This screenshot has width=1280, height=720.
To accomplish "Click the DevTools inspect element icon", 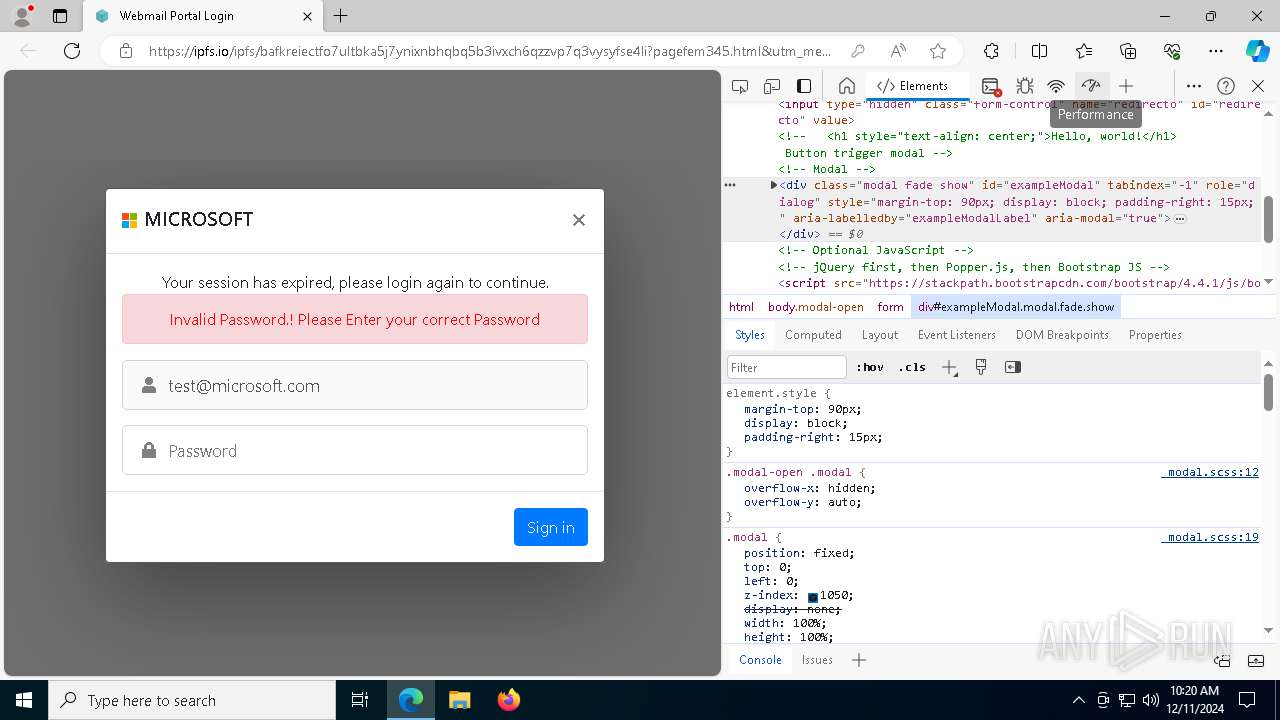I will pos(740,86).
